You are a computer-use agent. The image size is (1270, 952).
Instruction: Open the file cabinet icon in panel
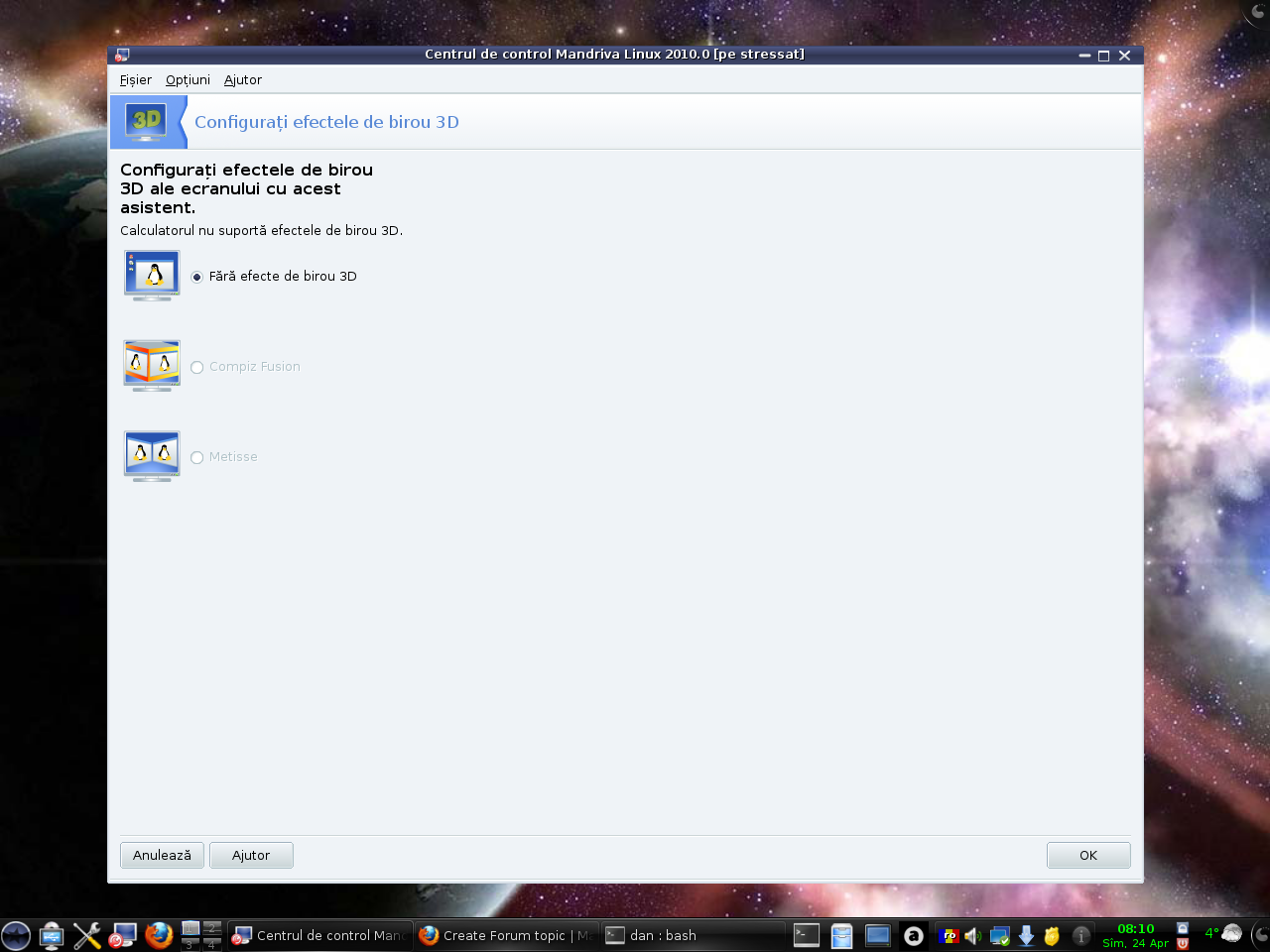tap(842, 935)
